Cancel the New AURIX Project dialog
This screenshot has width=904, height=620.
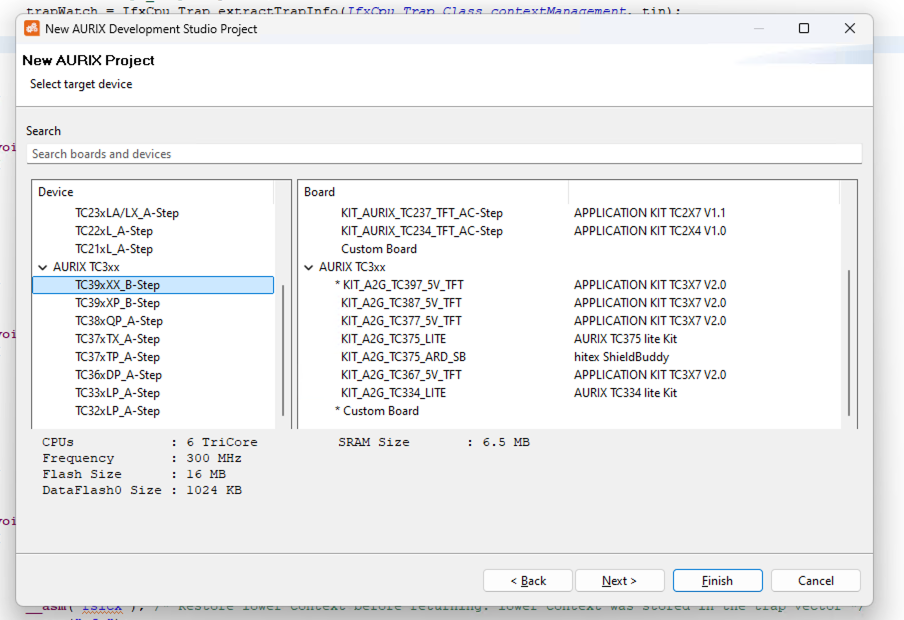pyautogui.click(x=815, y=580)
